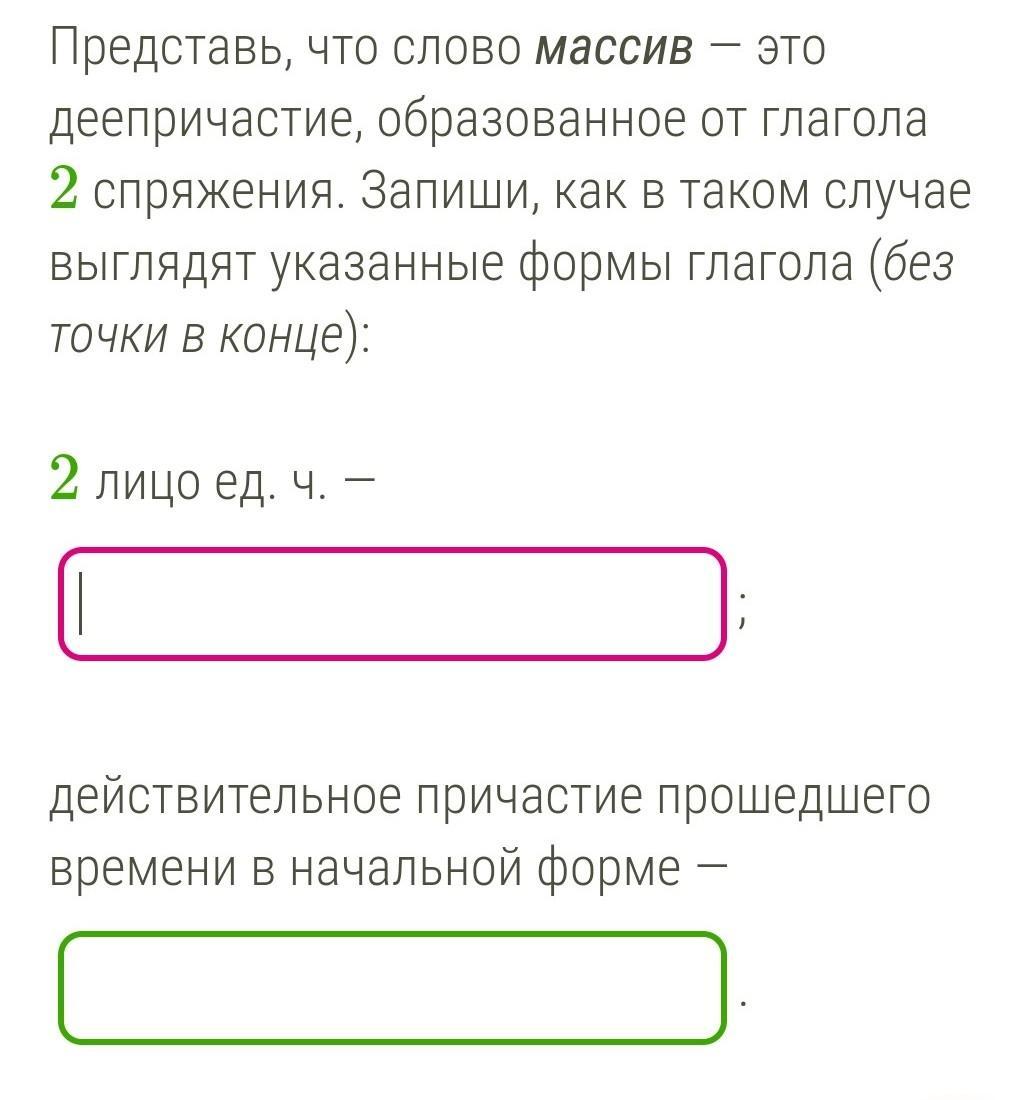Click the italic phrase точки в конце
The height and width of the screenshot is (1100, 1012).
[x=196, y=337]
